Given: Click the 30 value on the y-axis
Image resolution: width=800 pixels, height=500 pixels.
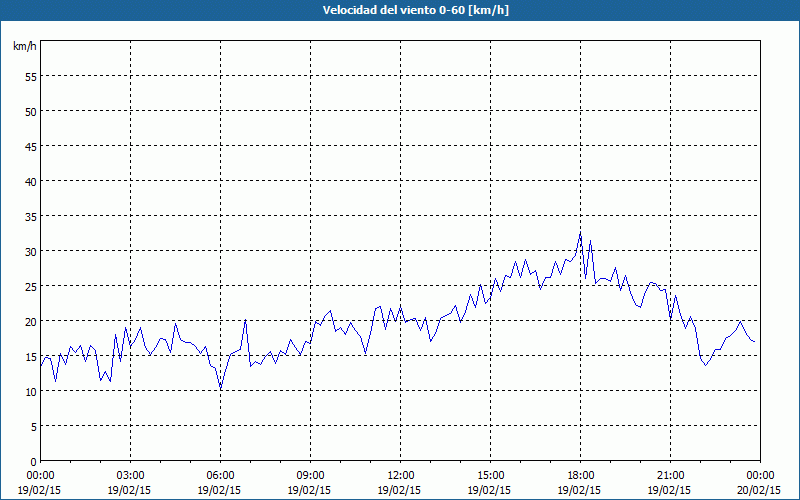Looking at the screenshot, I should click(31, 252).
